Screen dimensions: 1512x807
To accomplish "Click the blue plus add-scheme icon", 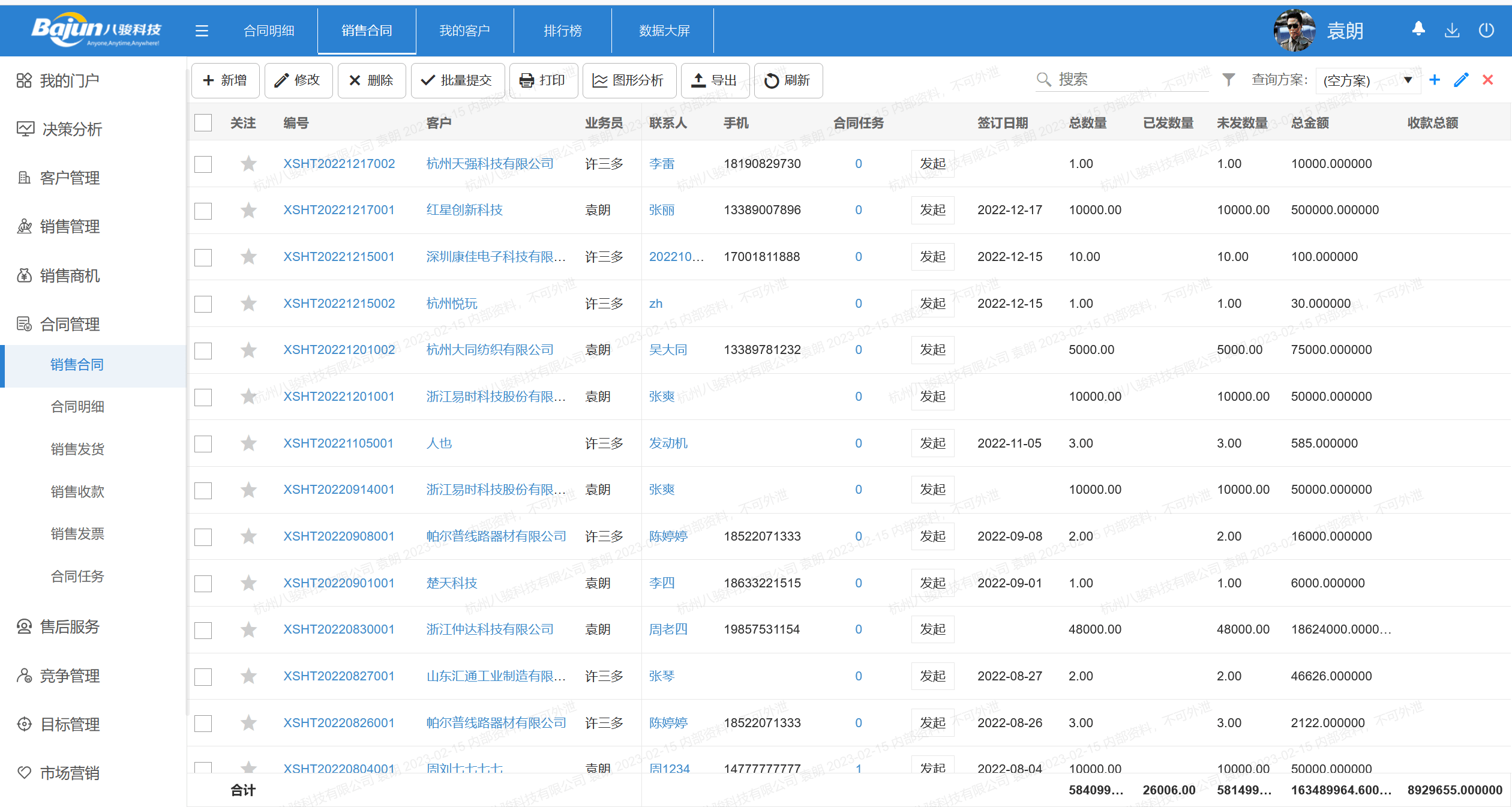I will [x=1435, y=80].
